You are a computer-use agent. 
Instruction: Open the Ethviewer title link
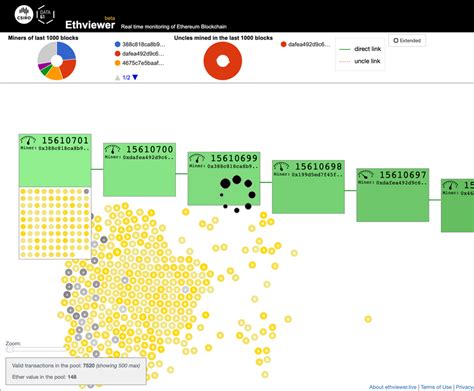point(90,25)
